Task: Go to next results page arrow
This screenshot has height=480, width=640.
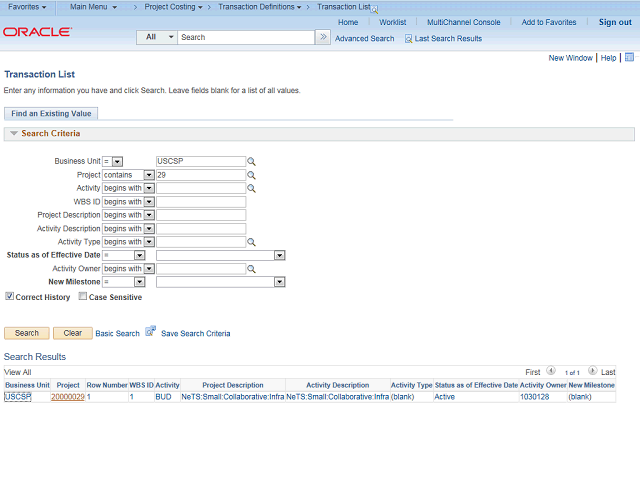Action: pos(592,371)
